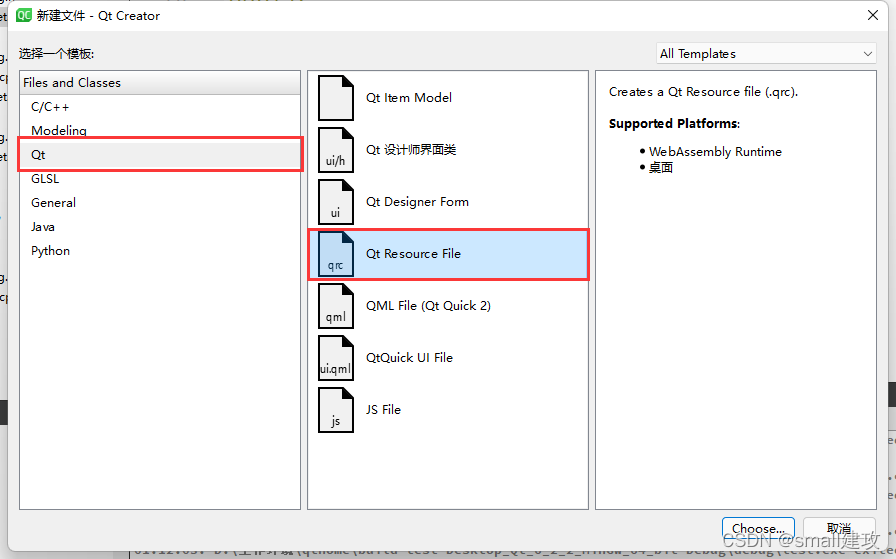
Task: Select the qrc resource file icon
Action: 336,254
